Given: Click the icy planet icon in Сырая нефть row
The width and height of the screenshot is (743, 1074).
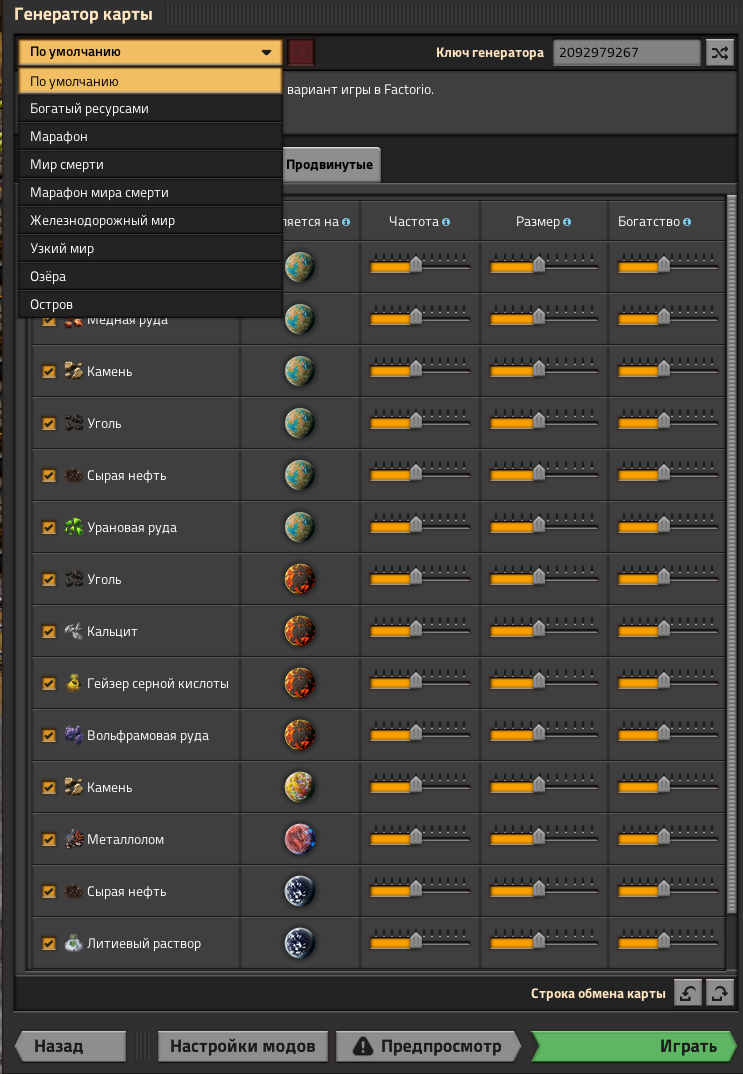Looking at the screenshot, I should [299, 892].
